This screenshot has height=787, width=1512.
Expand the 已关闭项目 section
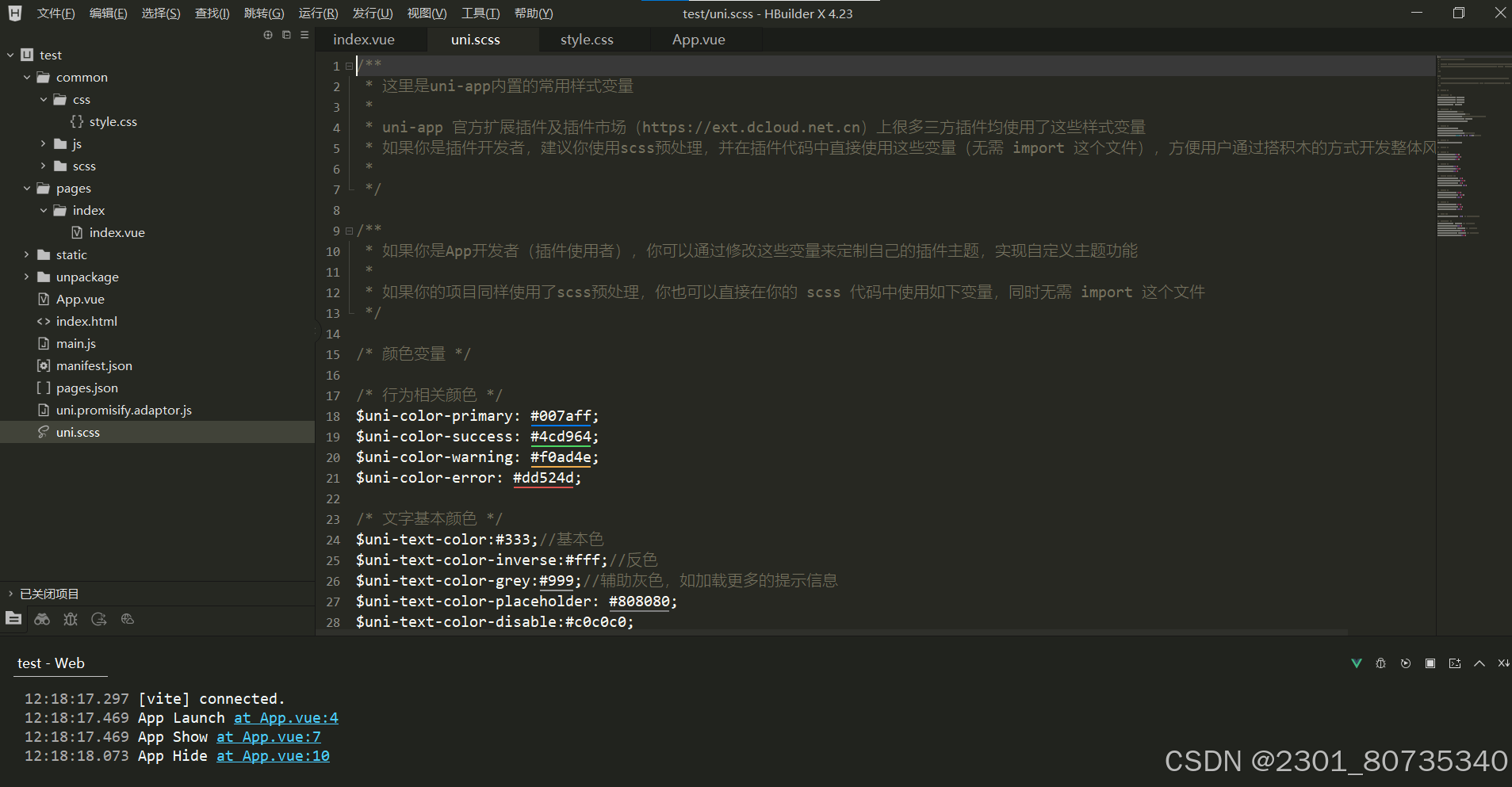[x=10, y=594]
